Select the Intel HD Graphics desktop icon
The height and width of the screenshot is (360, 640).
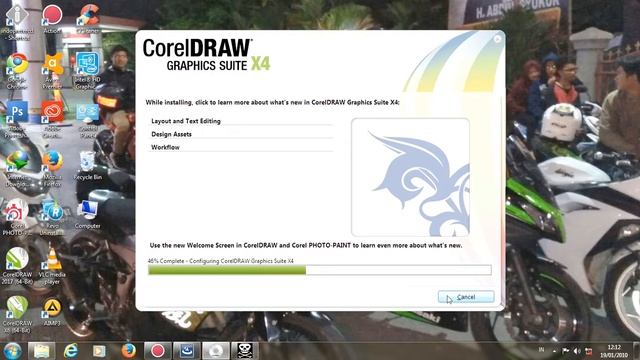click(88, 71)
